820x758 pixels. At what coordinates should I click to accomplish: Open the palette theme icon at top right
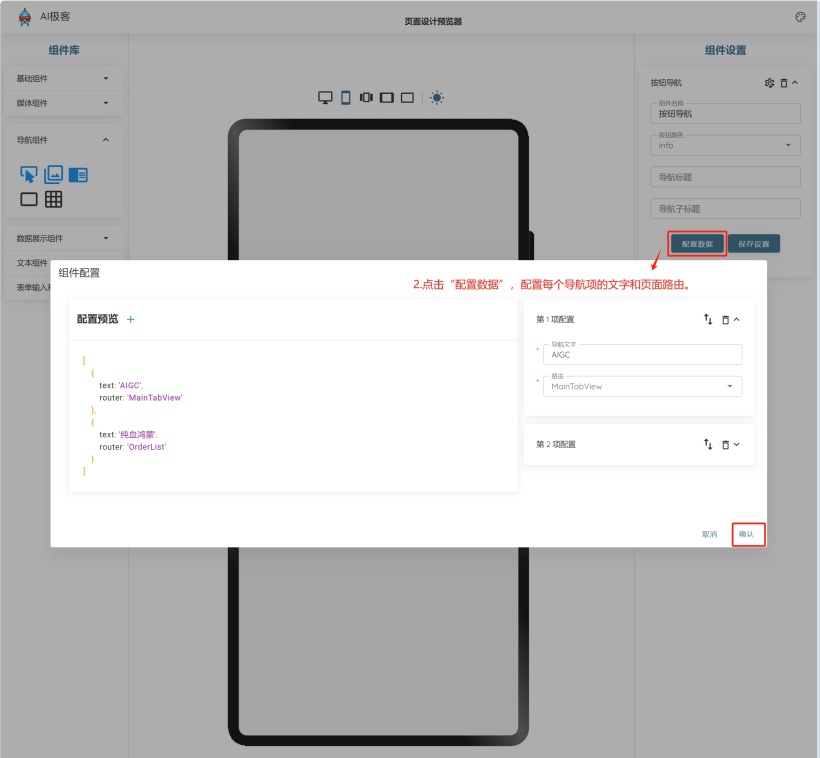pyautogui.click(x=800, y=17)
